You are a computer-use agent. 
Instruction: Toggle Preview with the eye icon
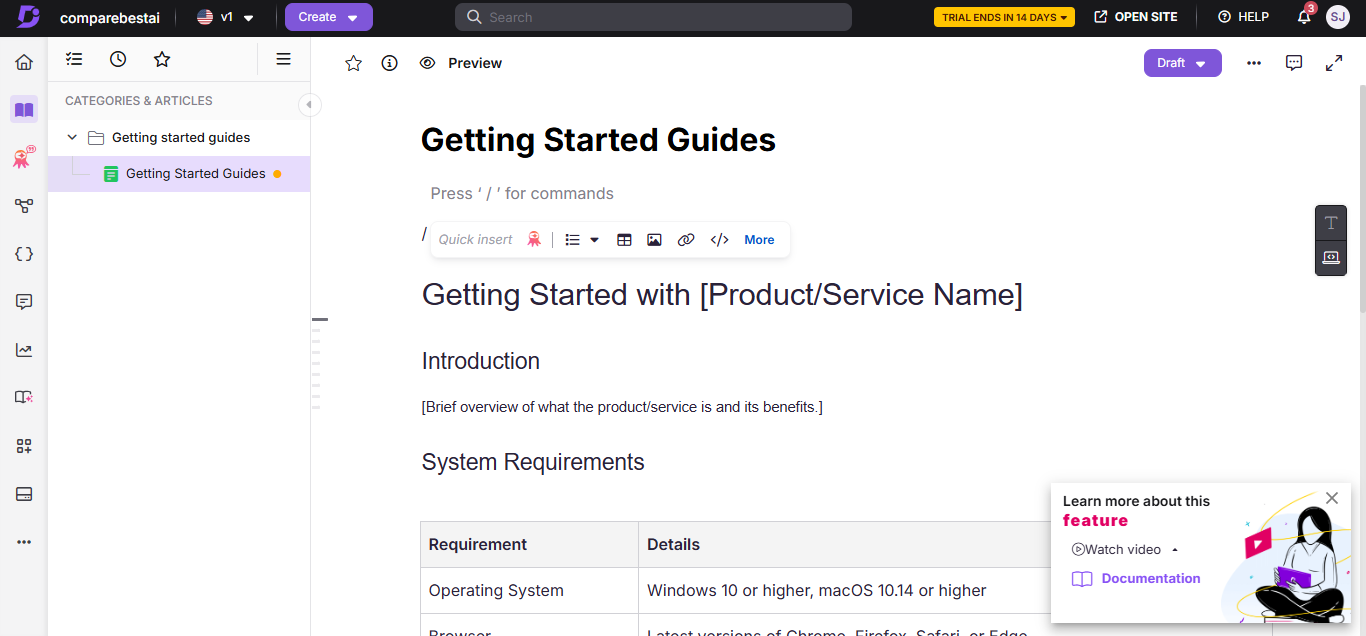click(x=427, y=63)
